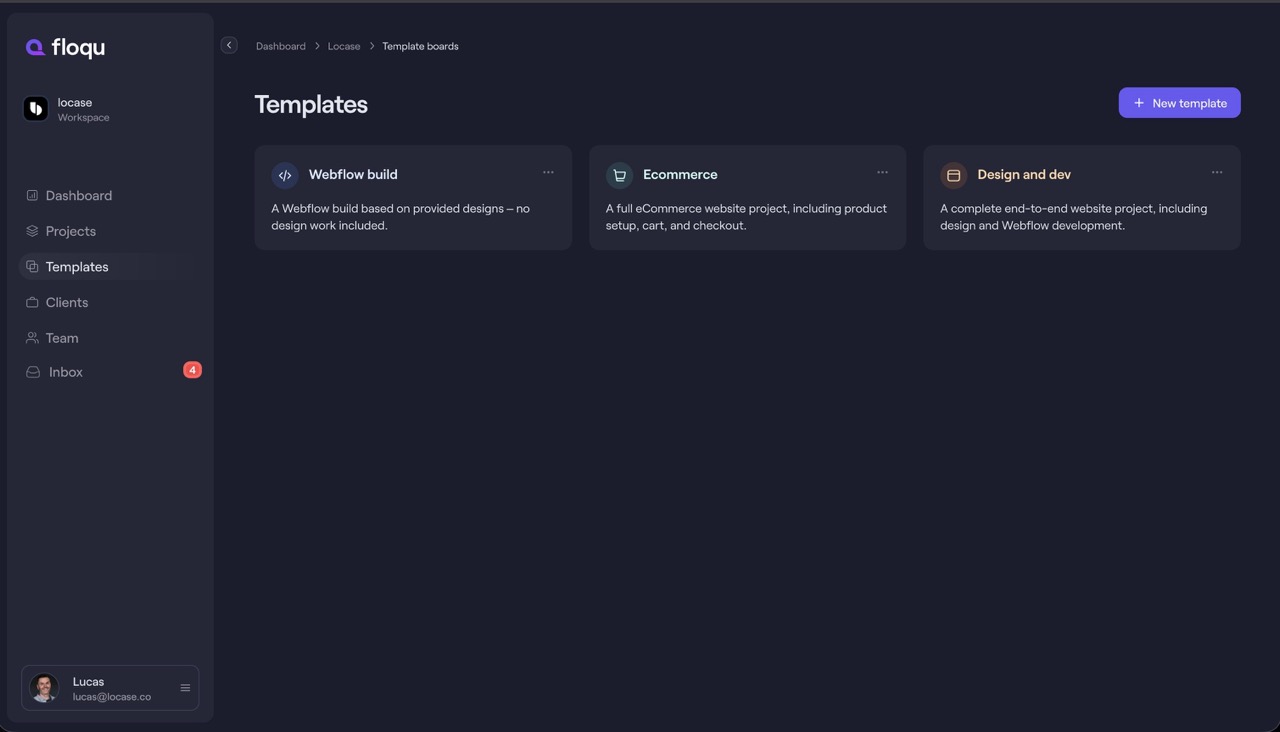Click the Webflow build code icon
This screenshot has height=732, width=1280.
tap(285, 175)
